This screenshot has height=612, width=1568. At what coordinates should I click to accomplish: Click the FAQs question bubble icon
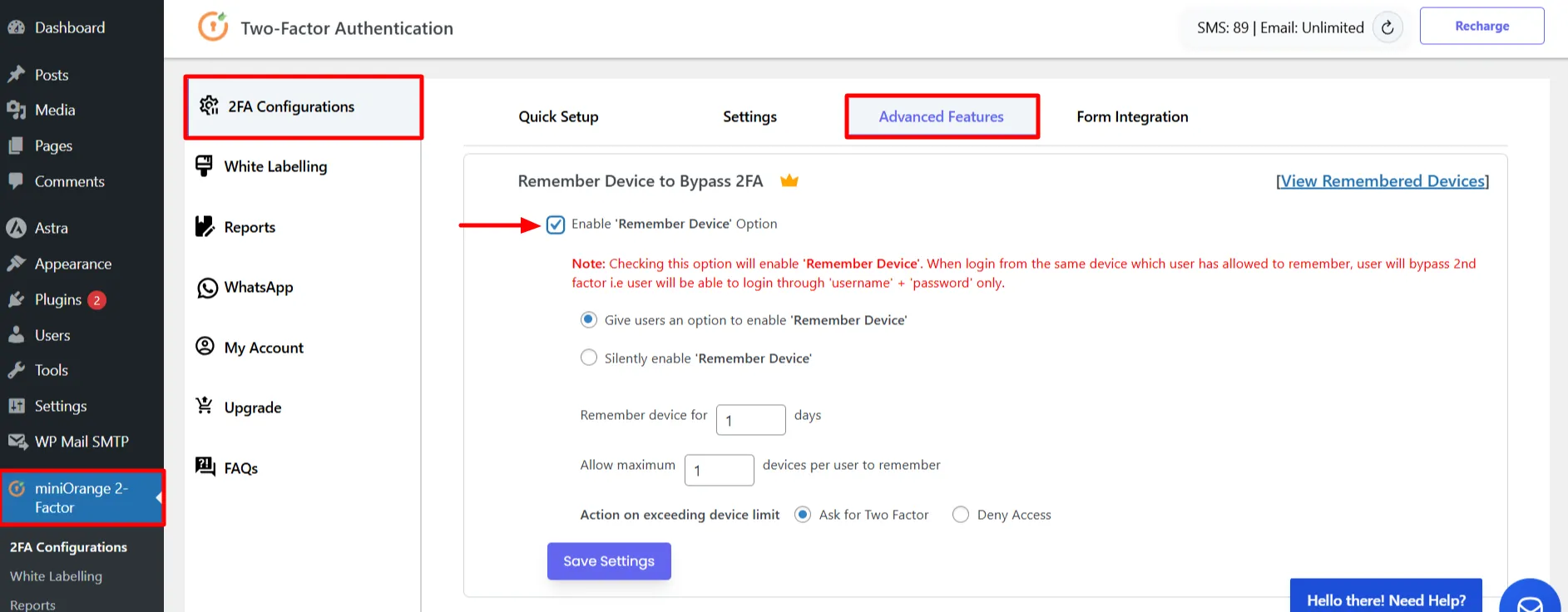click(x=205, y=466)
